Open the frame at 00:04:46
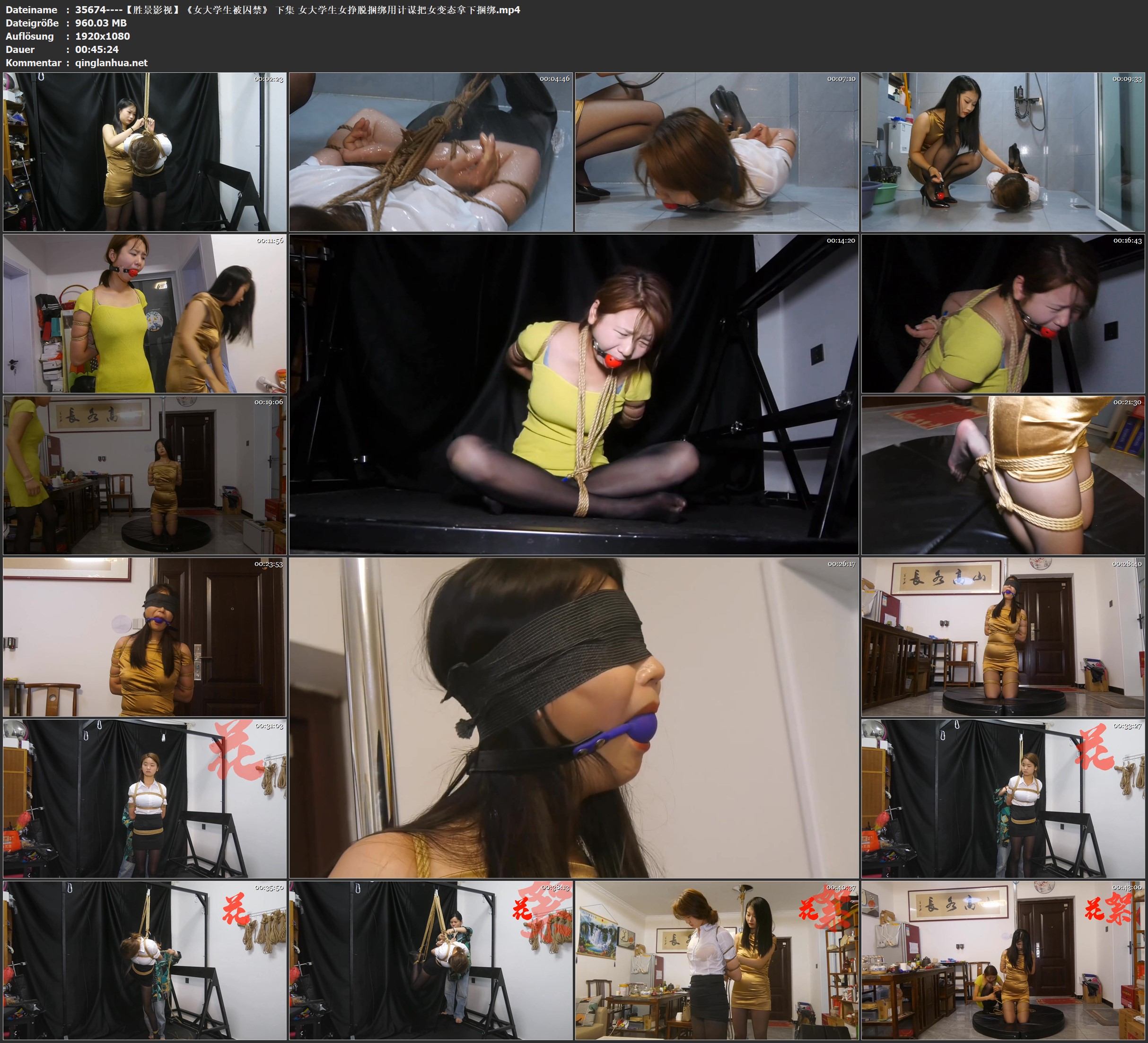This screenshot has width=1148, height=1043. 430,151
